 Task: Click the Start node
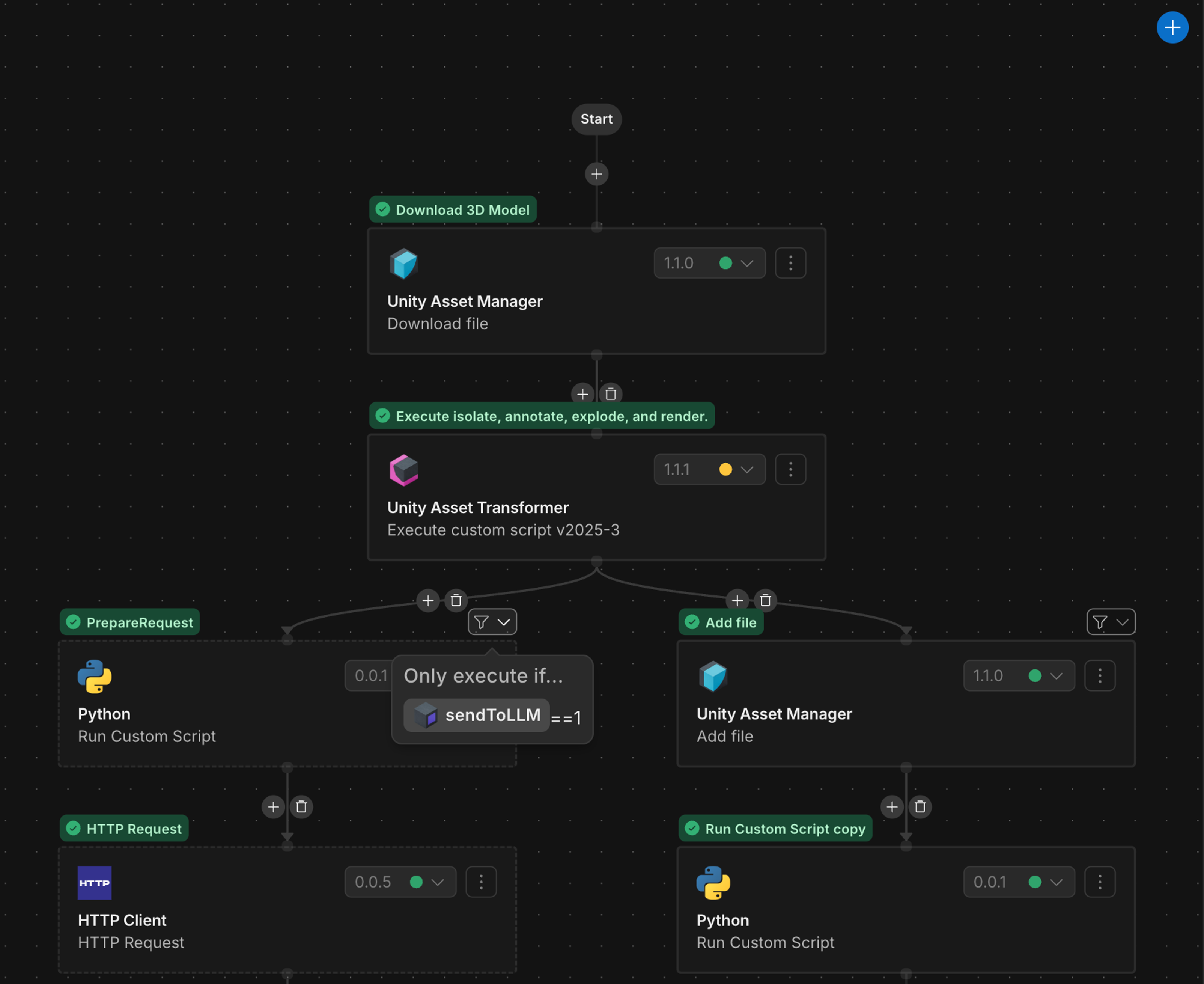596,119
